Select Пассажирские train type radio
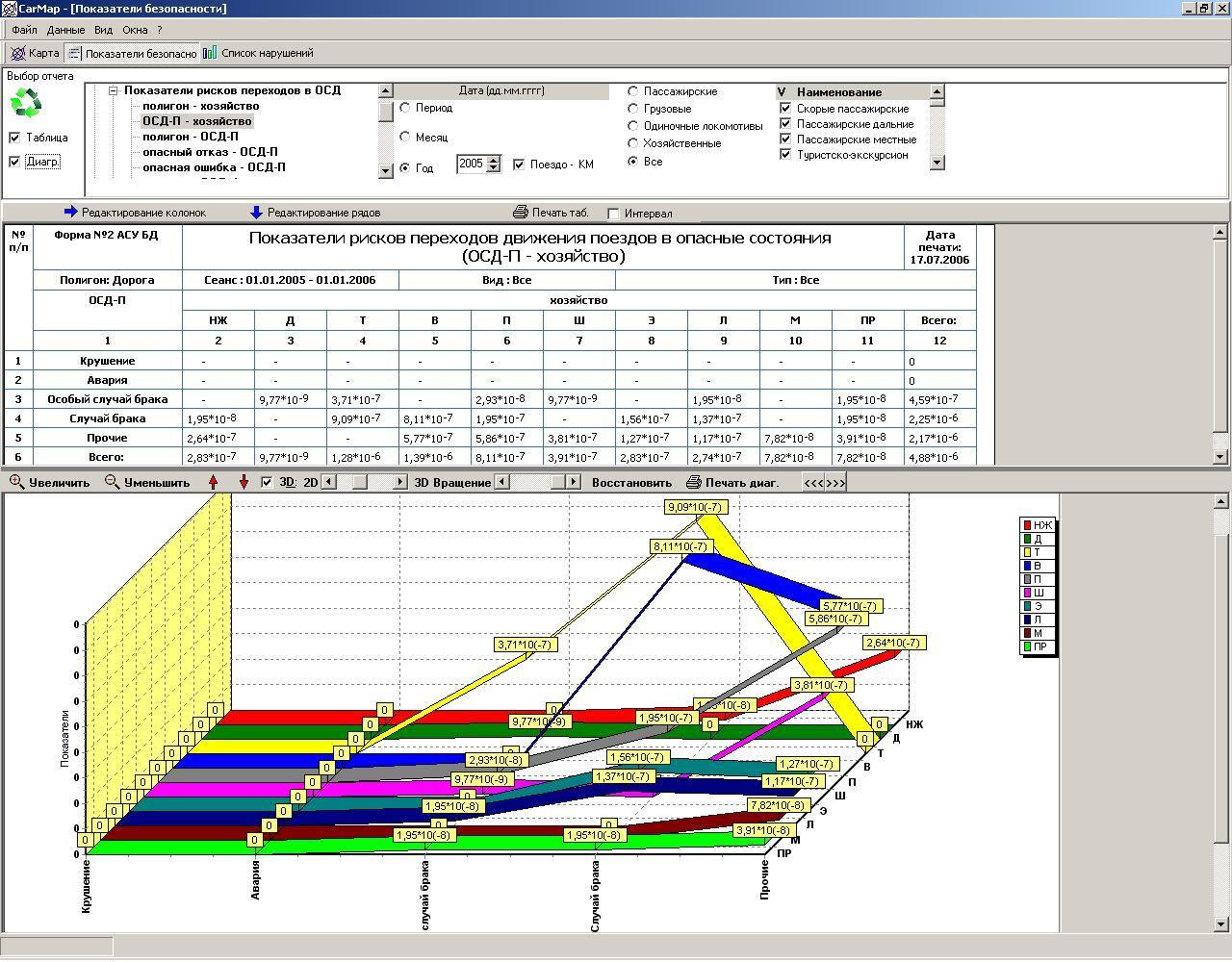The height and width of the screenshot is (962, 1232). click(x=633, y=91)
